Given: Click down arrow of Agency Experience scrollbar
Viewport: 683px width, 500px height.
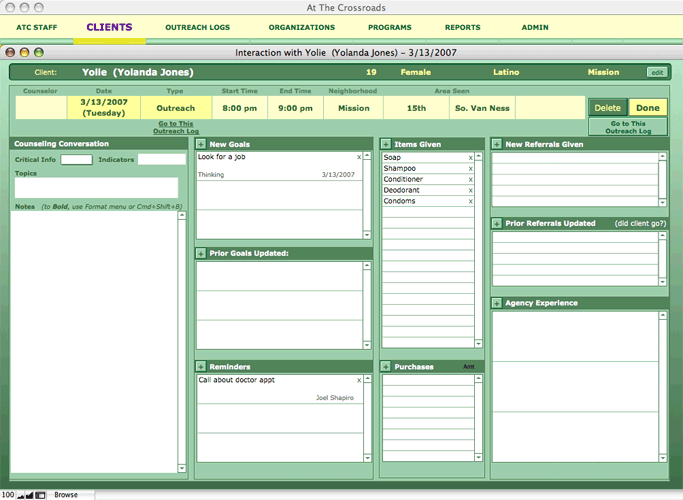Looking at the screenshot, I should click(x=663, y=458).
